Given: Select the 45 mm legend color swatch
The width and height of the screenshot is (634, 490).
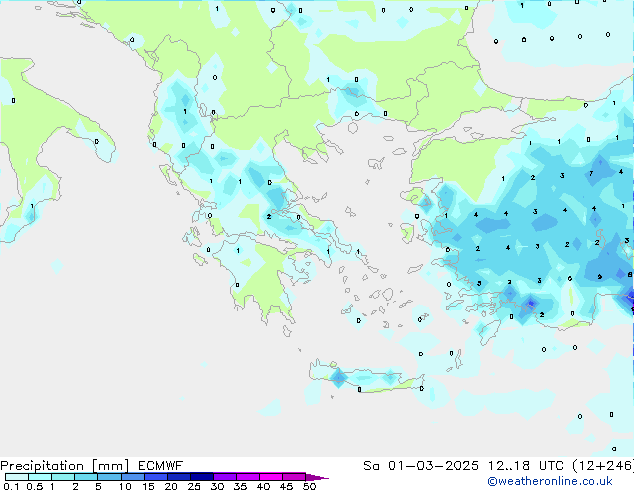Looking at the screenshot, I should tap(294, 477).
